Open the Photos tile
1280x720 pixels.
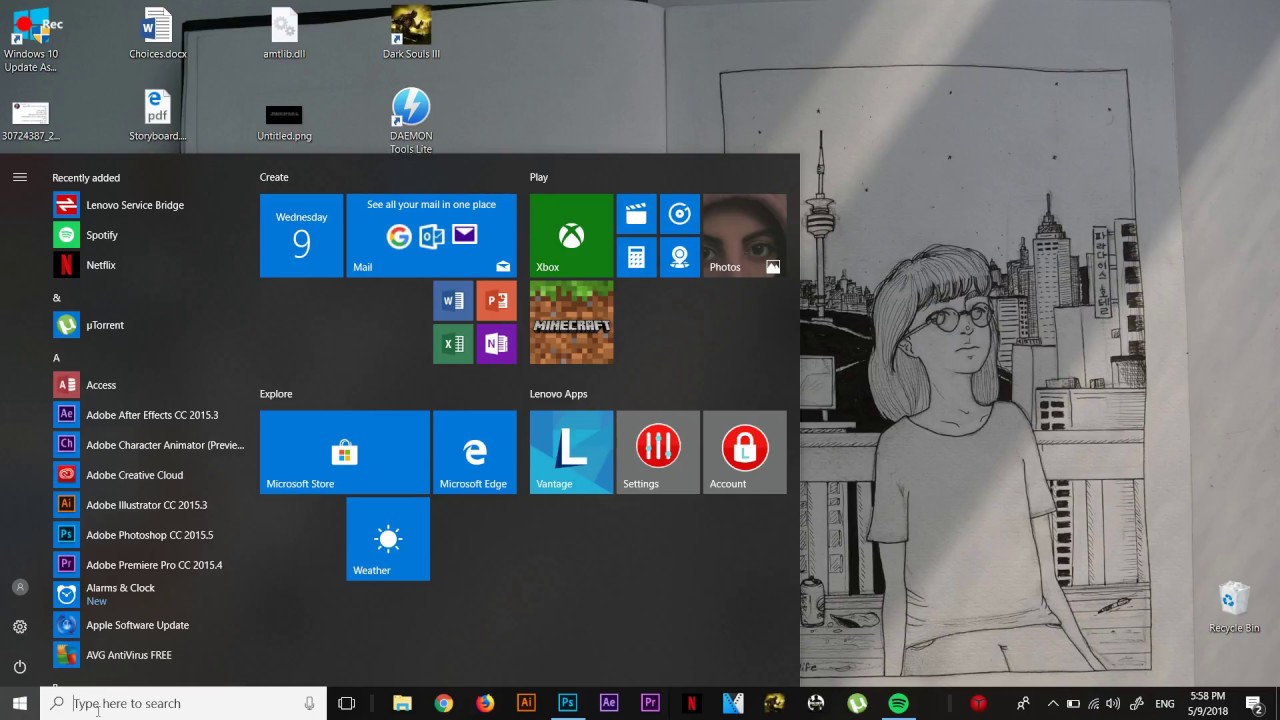[744, 236]
